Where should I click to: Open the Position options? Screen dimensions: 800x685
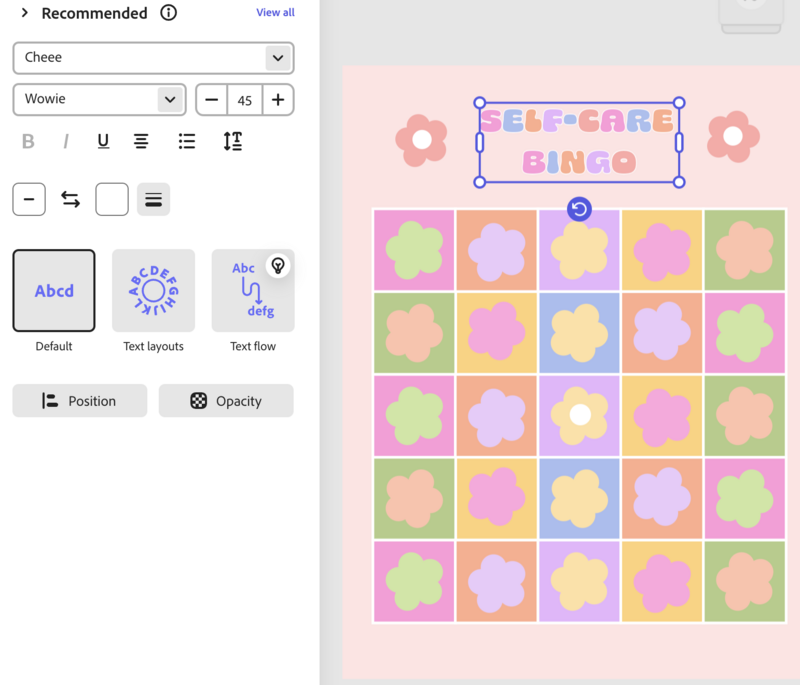(80, 401)
